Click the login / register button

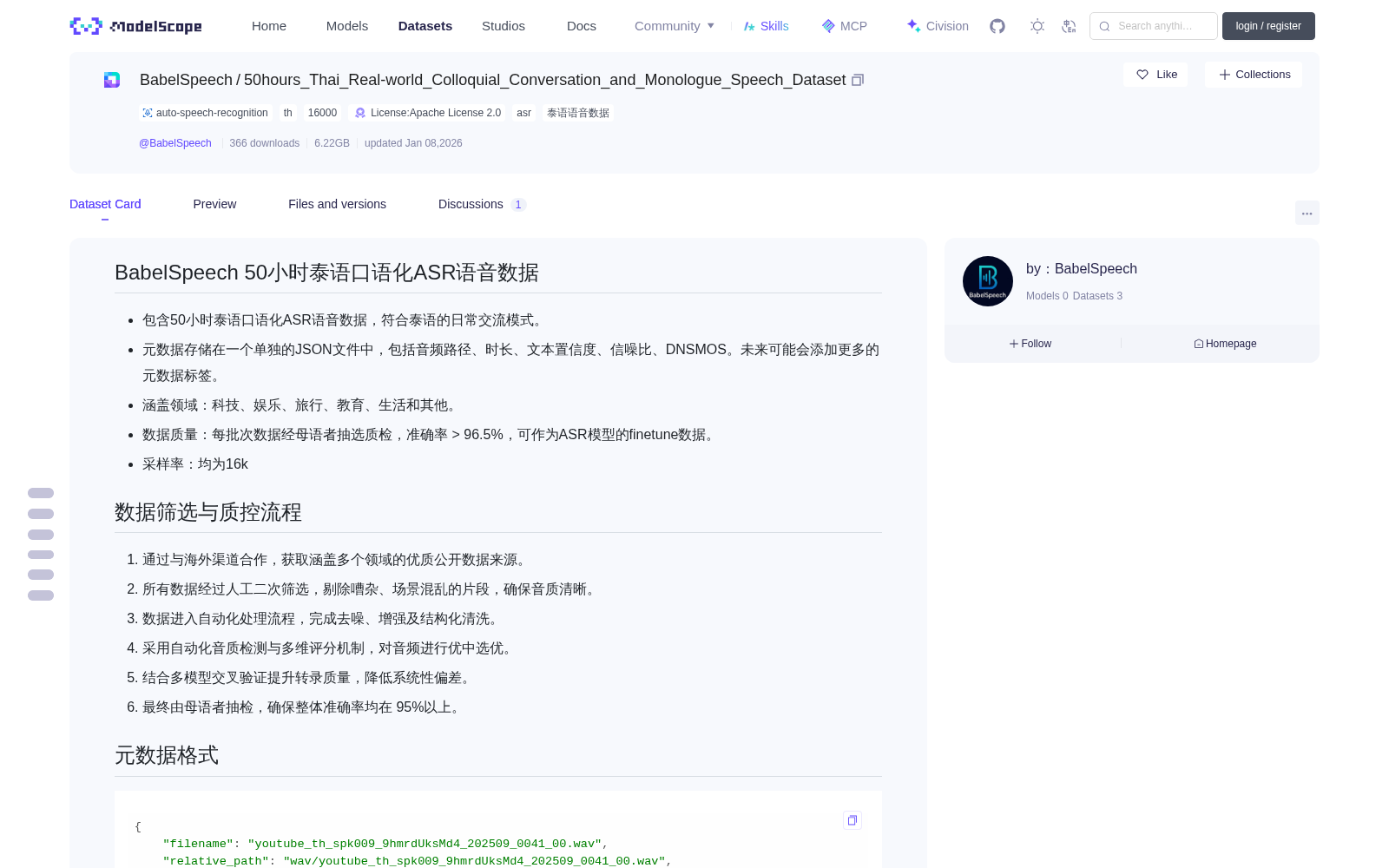pyautogui.click(x=1268, y=26)
